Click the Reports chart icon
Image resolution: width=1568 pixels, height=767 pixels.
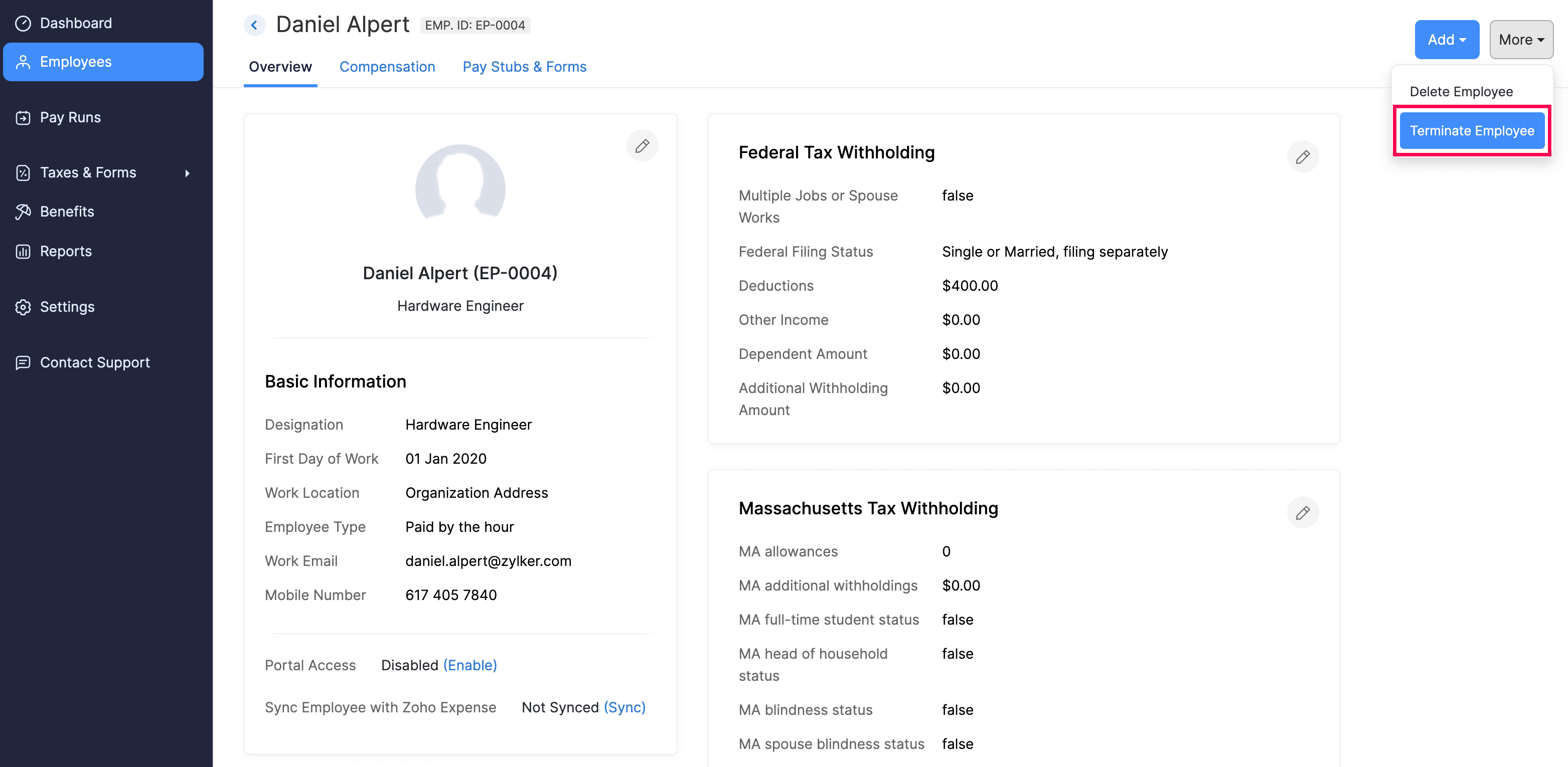pyautogui.click(x=23, y=251)
